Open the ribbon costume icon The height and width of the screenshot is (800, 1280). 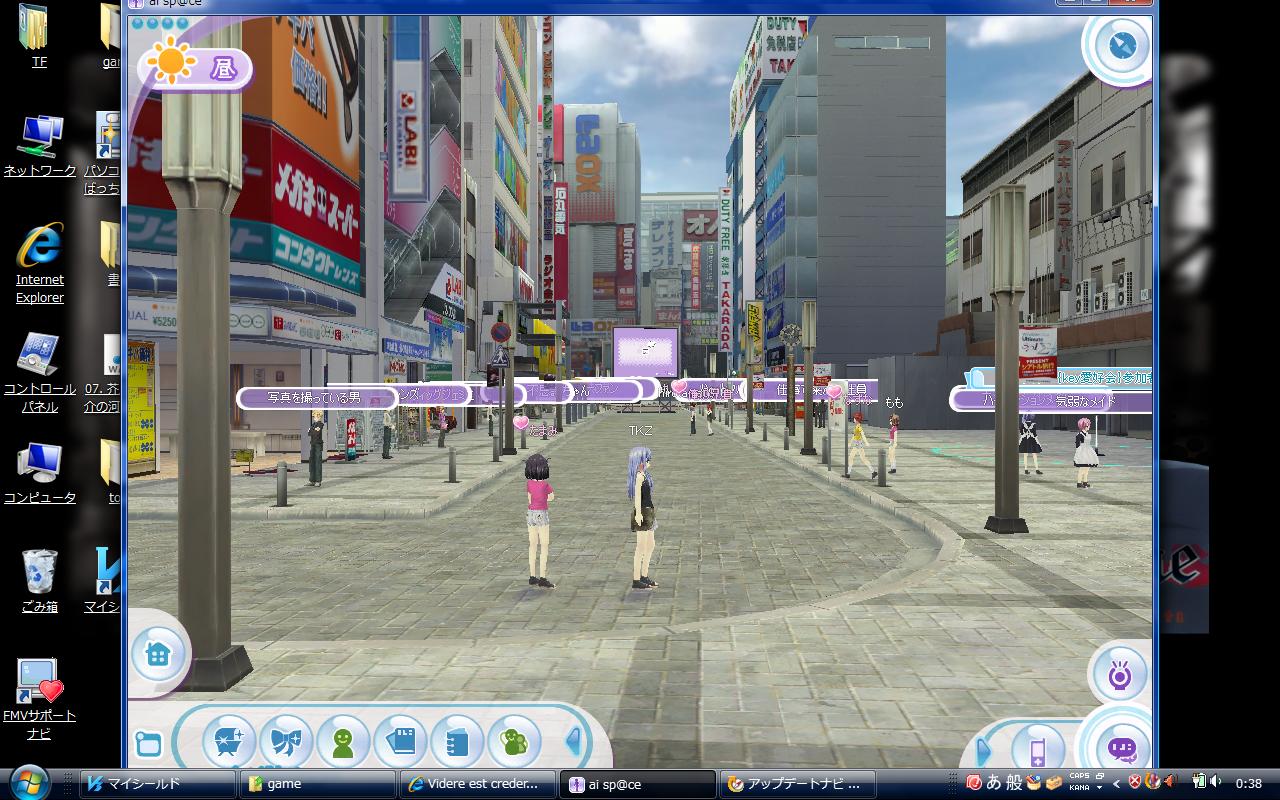coord(286,743)
